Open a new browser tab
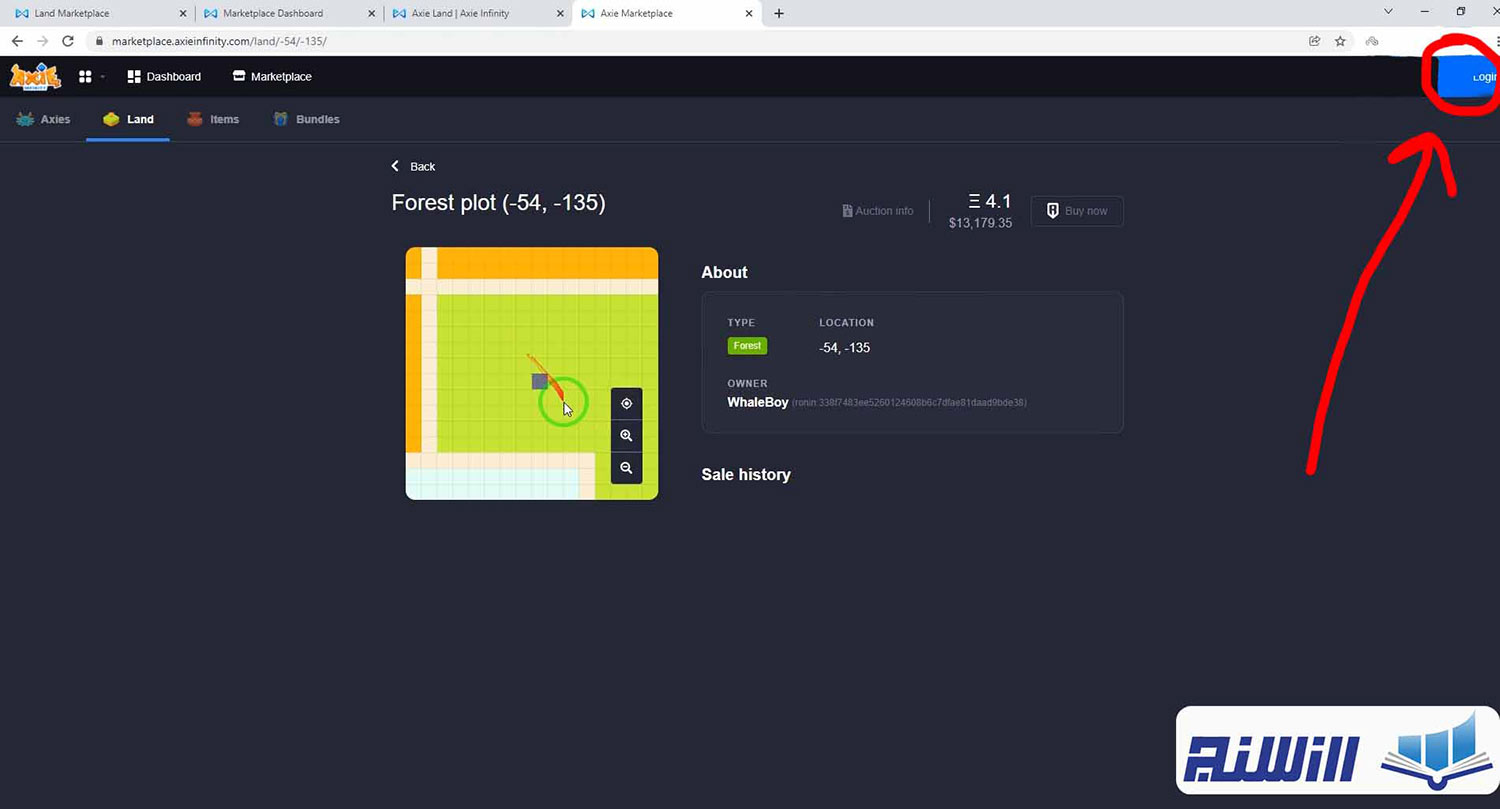The height and width of the screenshot is (809, 1500). pyautogui.click(x=779, y=14)
